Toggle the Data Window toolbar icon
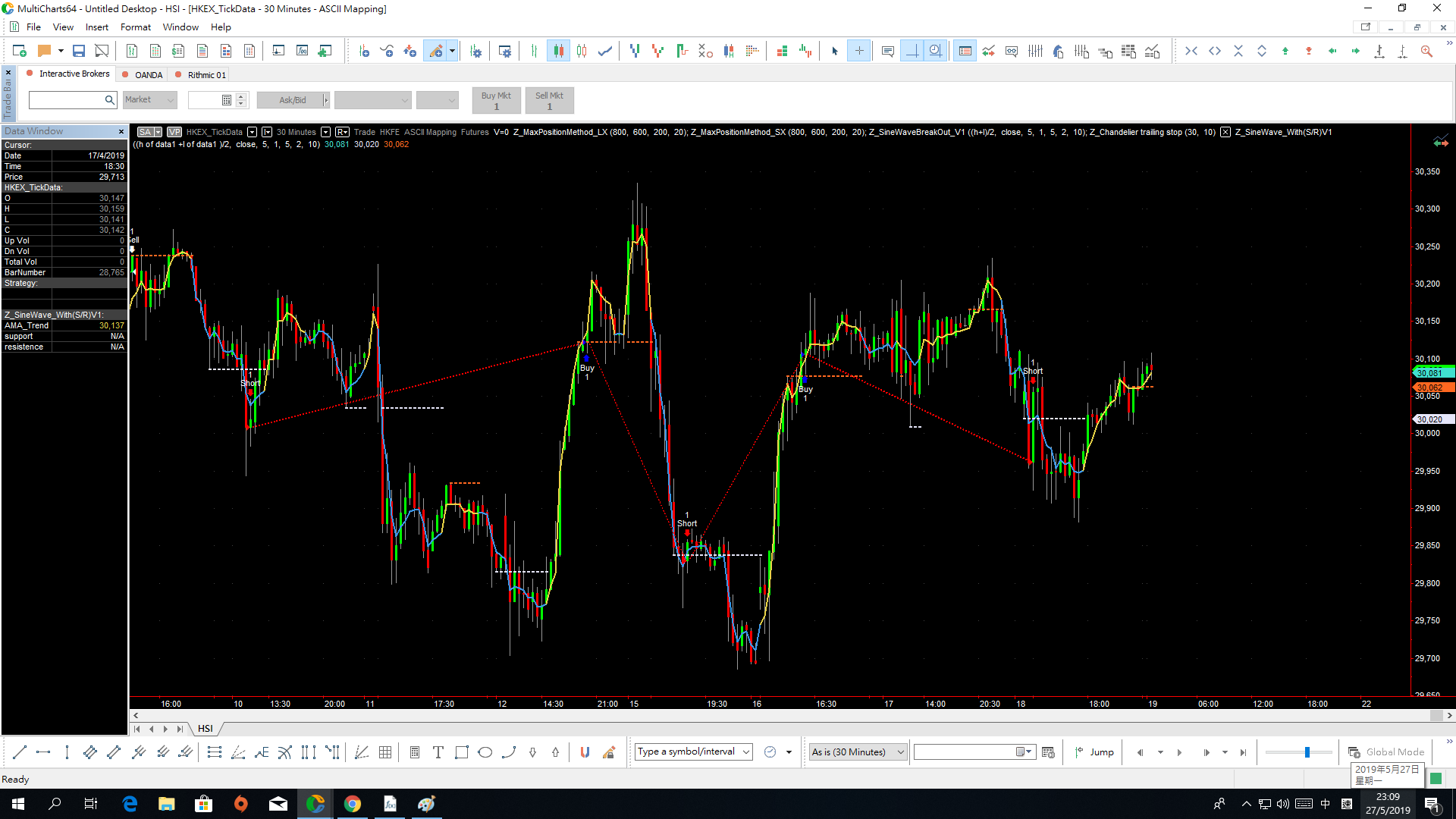 pos(965,51)
